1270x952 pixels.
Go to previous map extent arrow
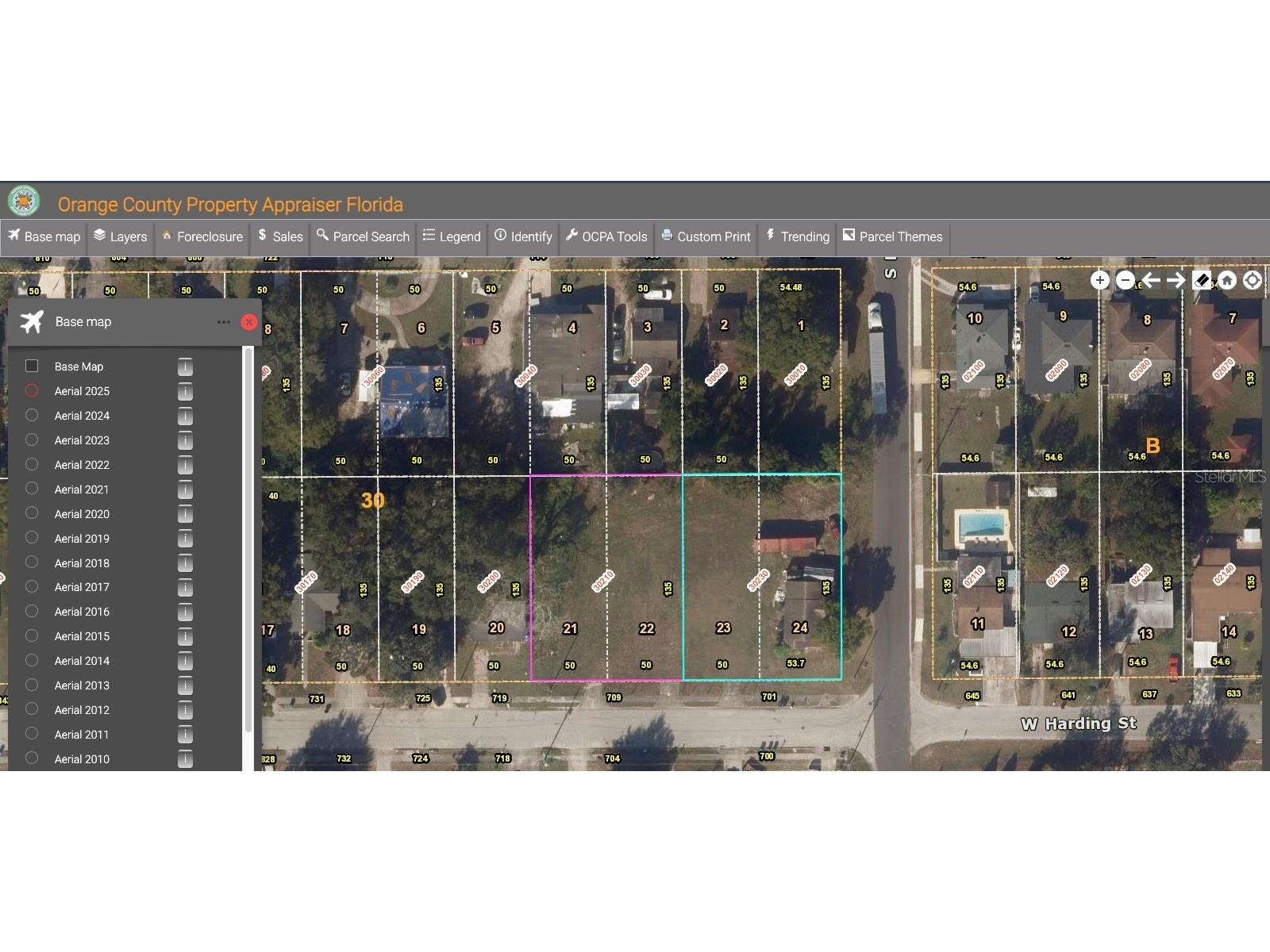(x=1150, y=280)
